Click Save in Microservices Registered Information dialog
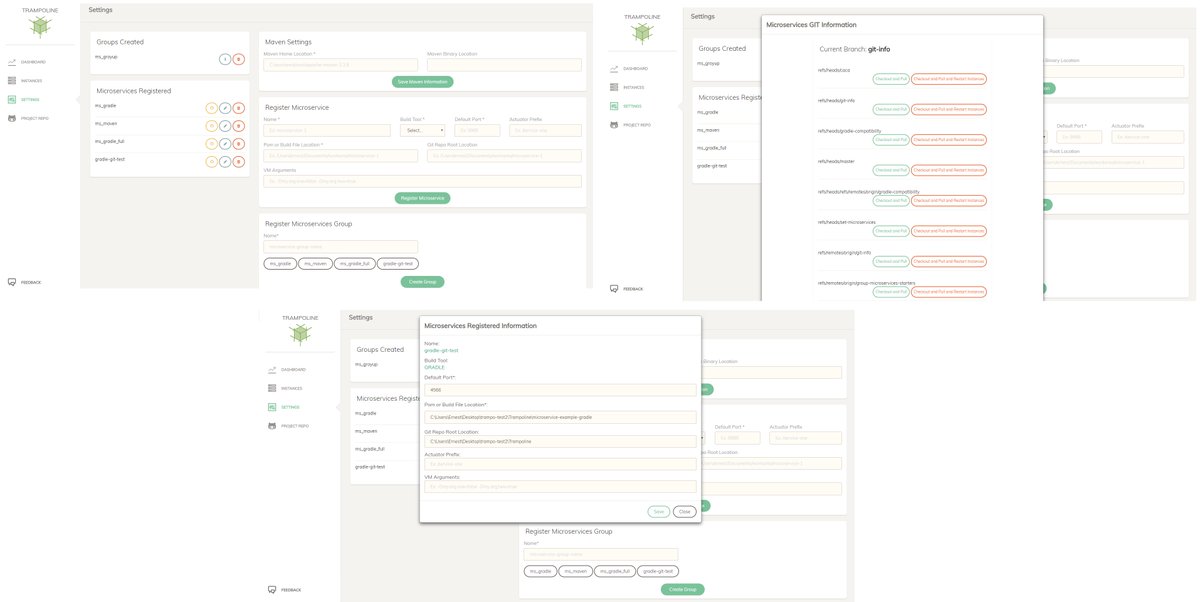This screenshot has width=1200, height=602. coord(658,511)
